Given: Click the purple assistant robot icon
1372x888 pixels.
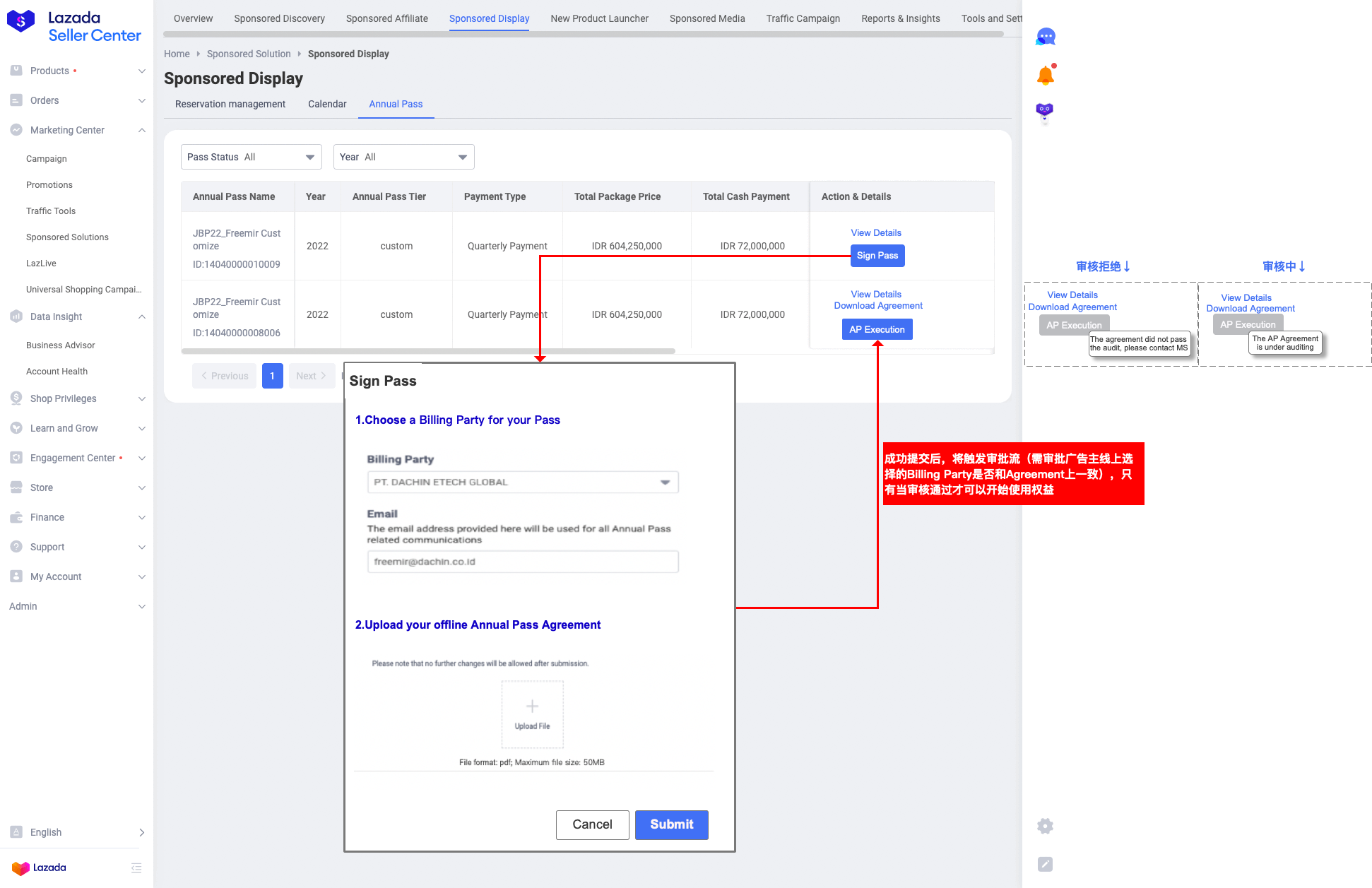Looking at the screenshot, I should tap(1044, 111).
